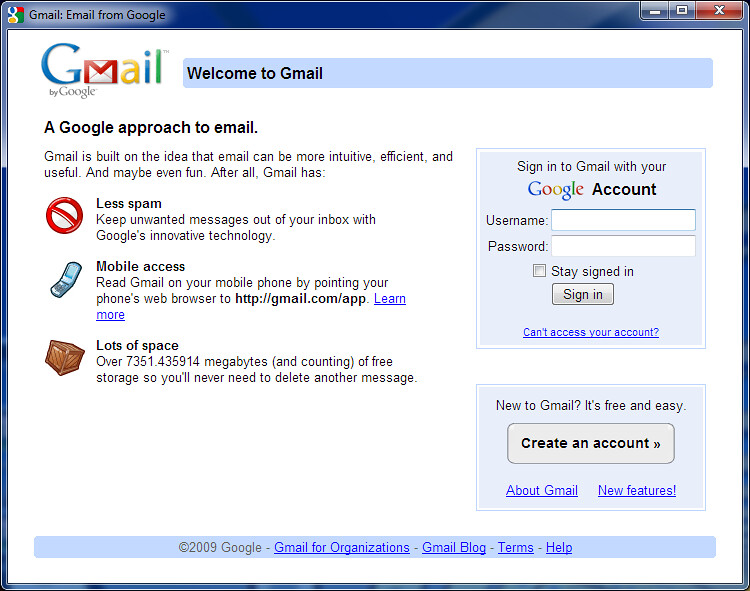
Task: Click the Mobile access heading text
Action: click(x=141, y=266)
